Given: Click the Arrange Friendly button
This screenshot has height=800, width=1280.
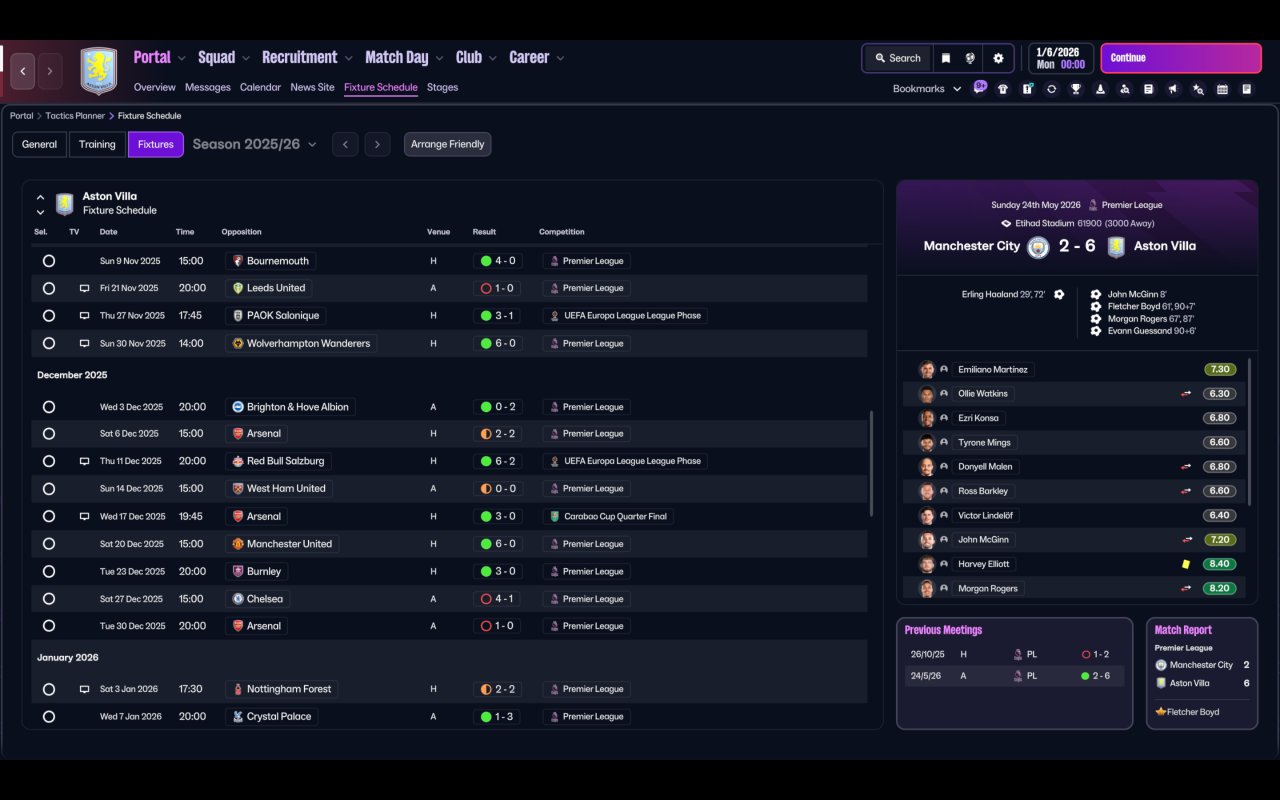Looking at the screenshot, I should pyautogui.click(x=447, y=144).
